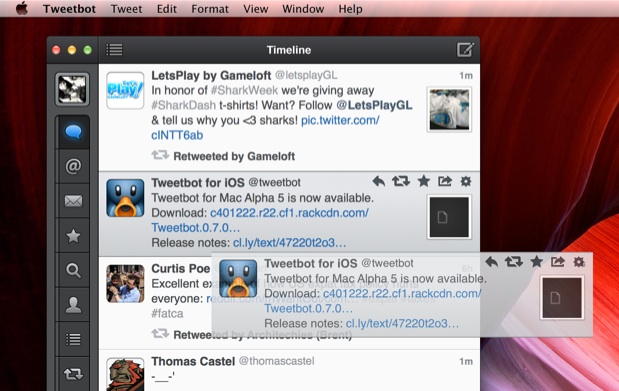Open the Mentions tab in sidebar
619x391 pixels.
(73, 166)
